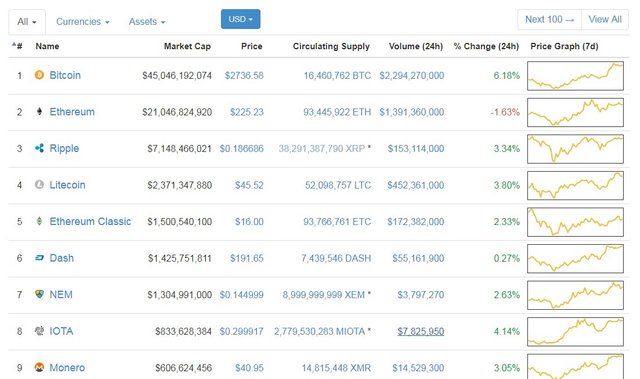Sort by Circulating Supply header
The width and height of the screenshot is (640, 379).
pyautogui.click(x=331, y=46)
